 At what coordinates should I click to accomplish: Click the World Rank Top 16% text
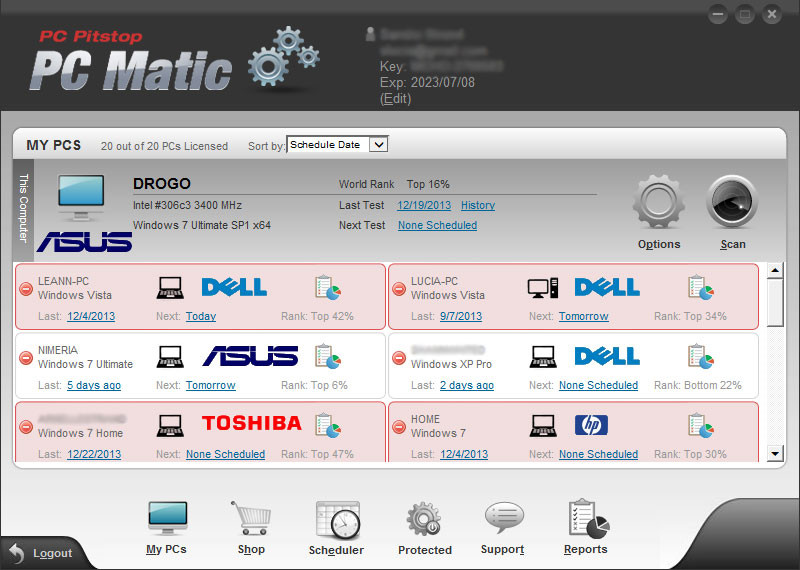coord(394,184)
